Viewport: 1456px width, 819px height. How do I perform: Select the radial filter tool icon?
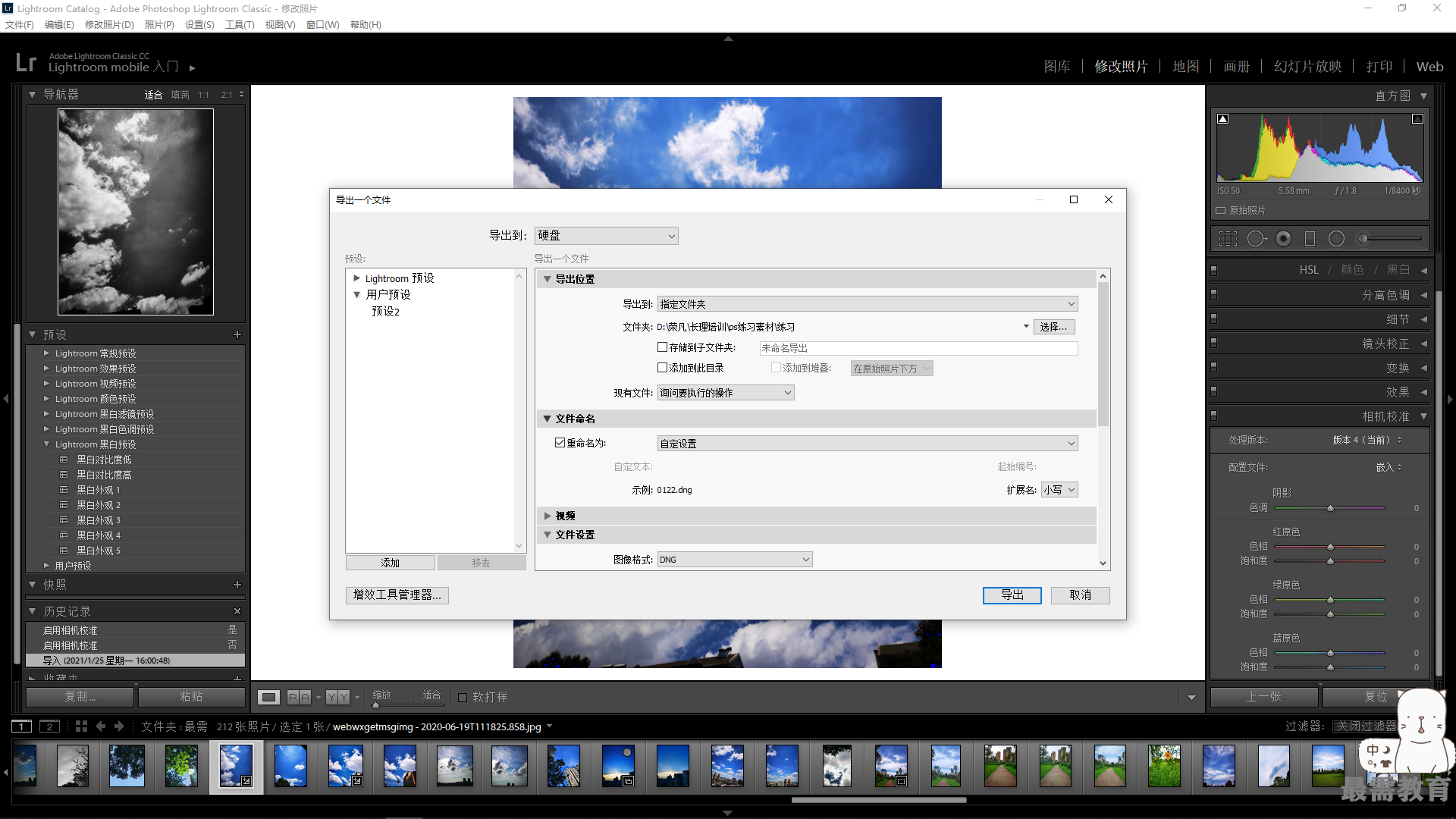point(1336,239)
